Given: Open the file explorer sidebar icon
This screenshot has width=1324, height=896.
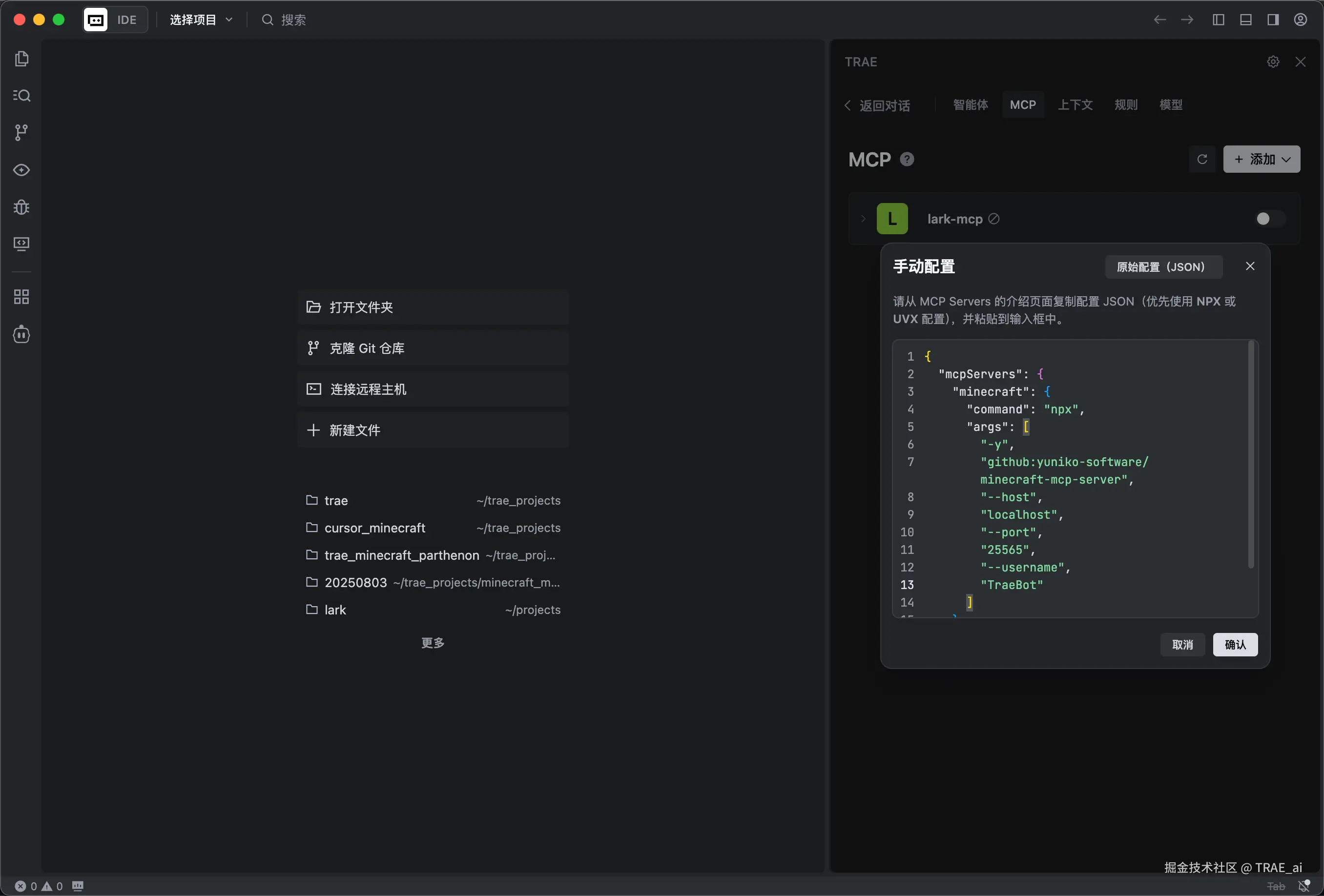Looking at the screenshot, I should click(x=21, y=59).
